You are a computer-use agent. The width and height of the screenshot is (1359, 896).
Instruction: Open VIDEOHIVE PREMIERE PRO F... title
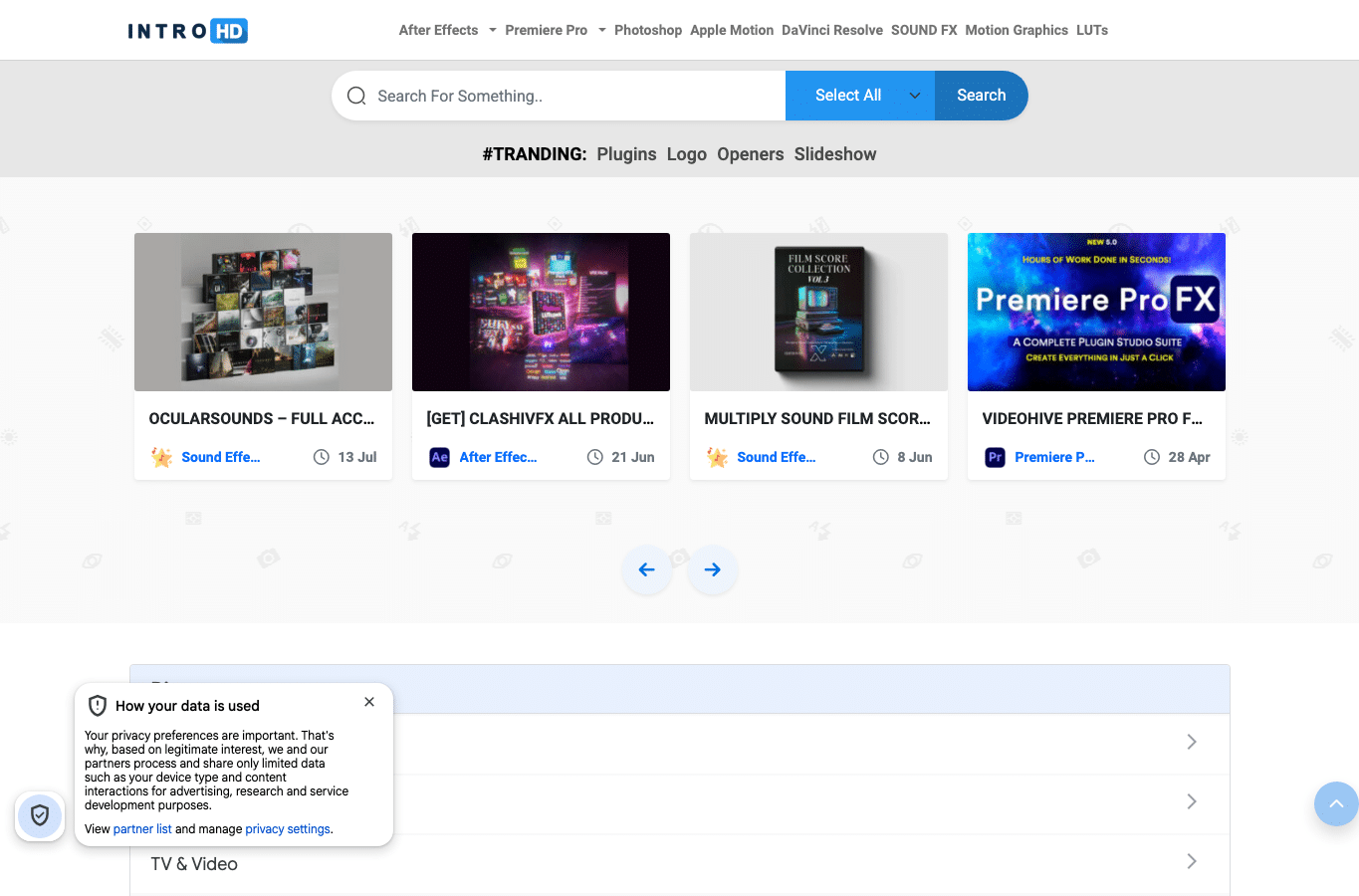1092,419
